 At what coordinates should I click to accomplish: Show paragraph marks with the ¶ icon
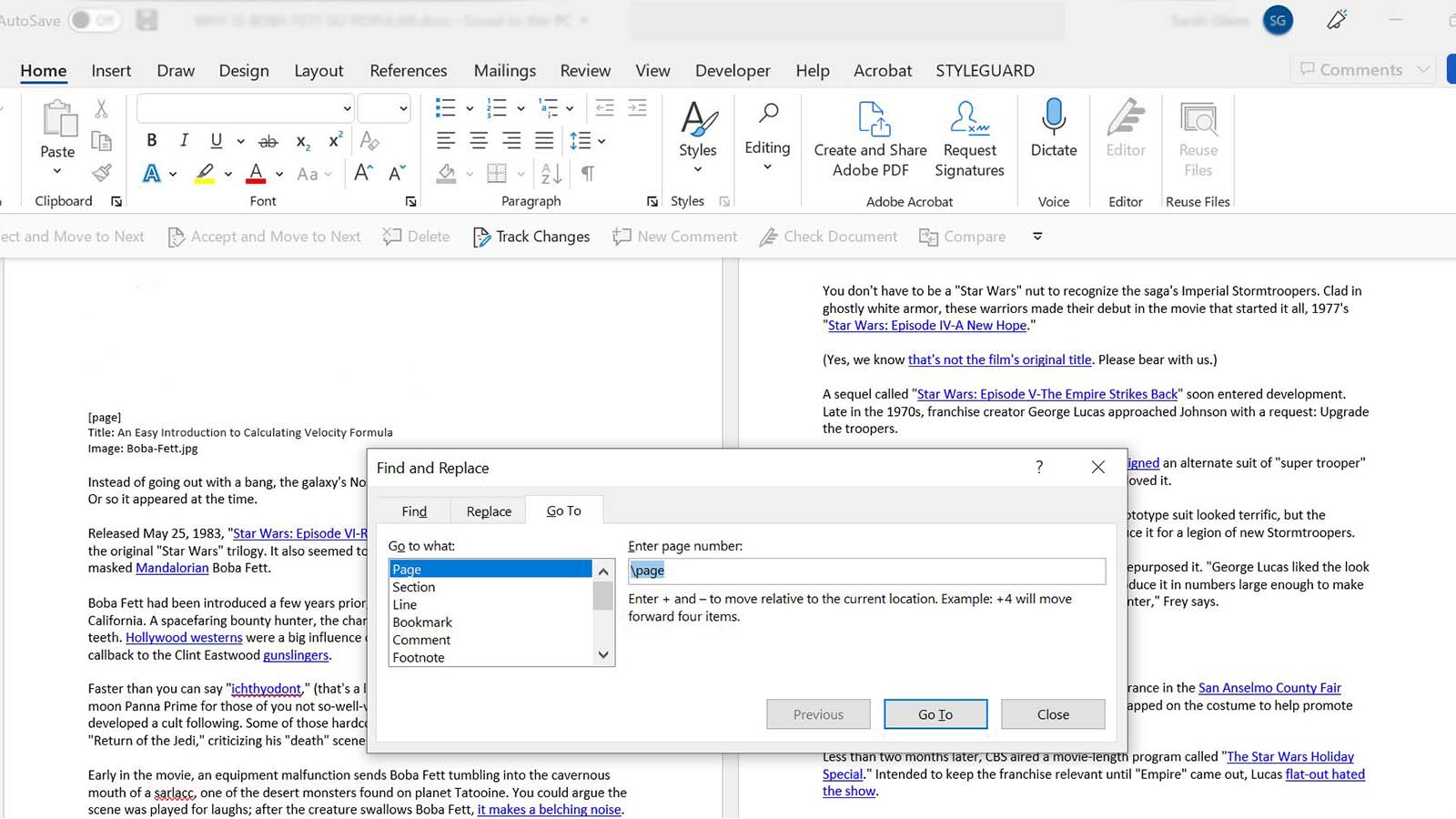pyautogui.click(x=588, y=173)
